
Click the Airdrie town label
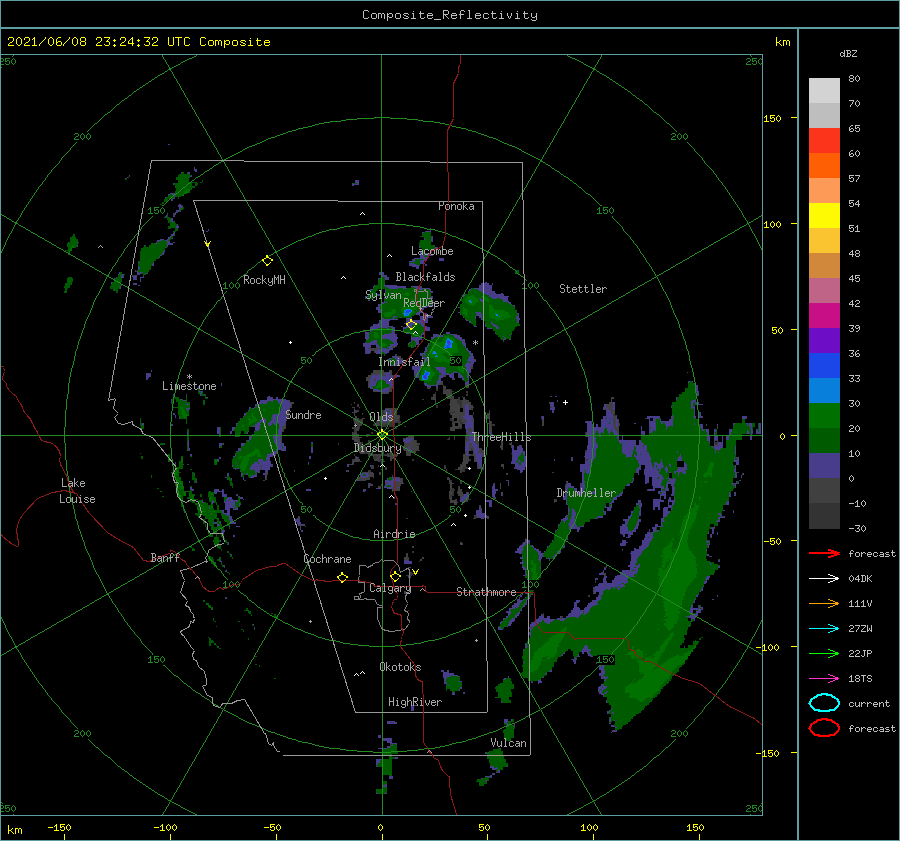point(394,534)
